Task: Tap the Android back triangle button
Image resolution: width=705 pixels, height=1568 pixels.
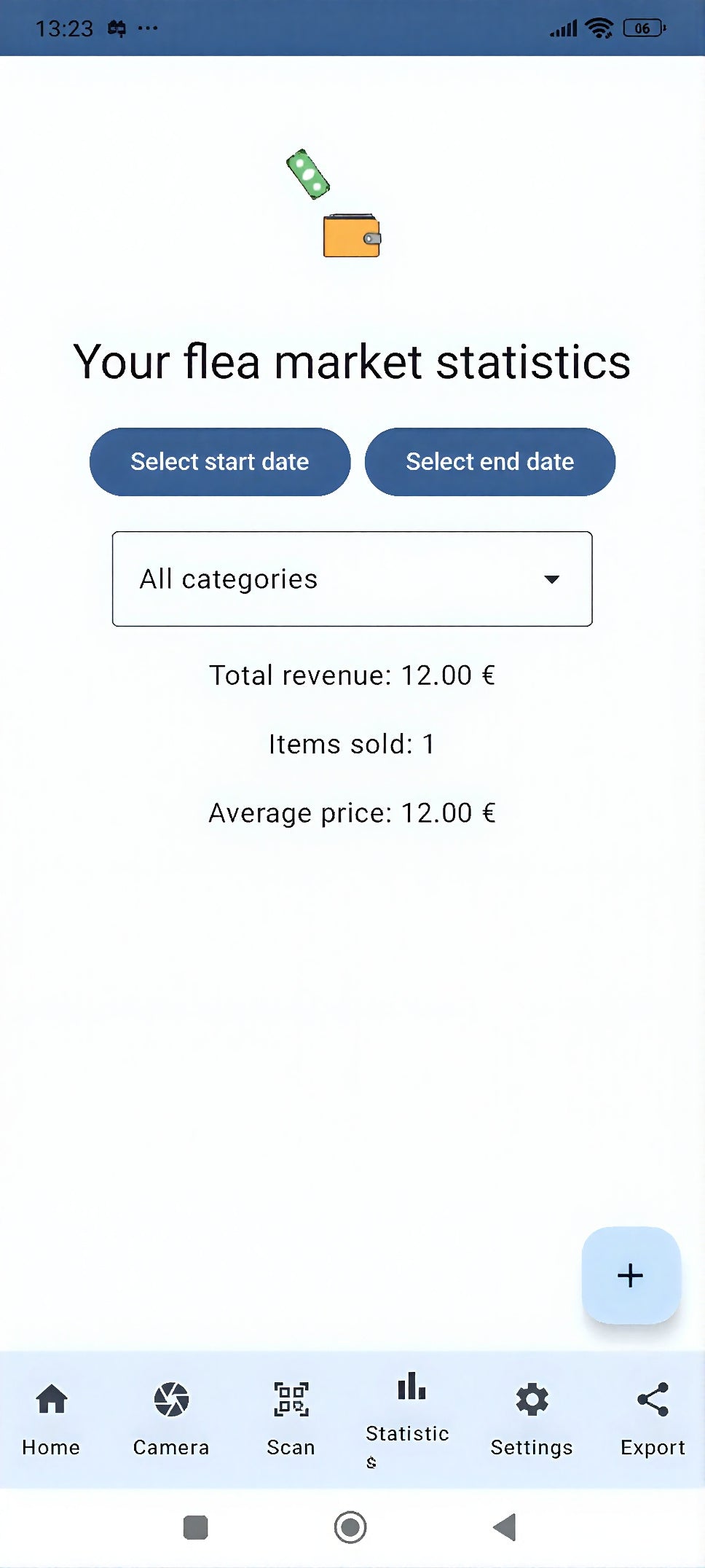Action: click(504, 1527)
